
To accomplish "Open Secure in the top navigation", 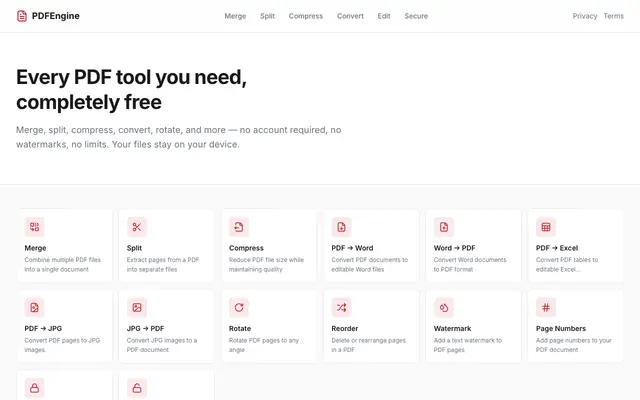I will click(x=416, y=16).
